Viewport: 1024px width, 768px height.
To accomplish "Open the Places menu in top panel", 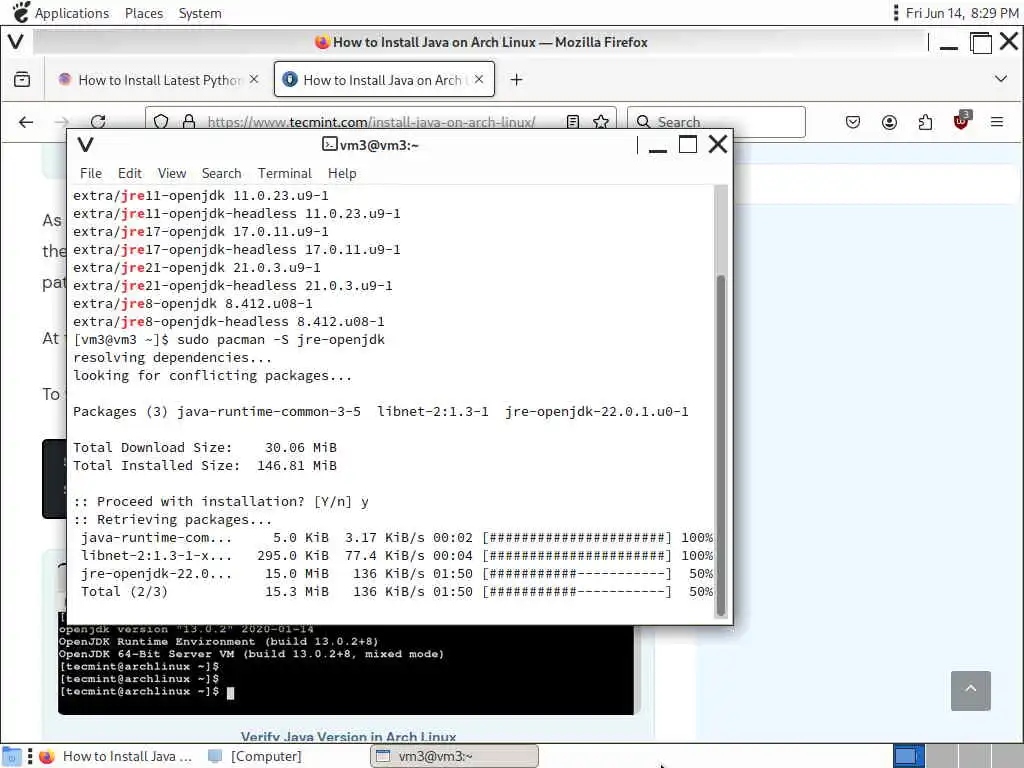I will [x=144, y=13].
